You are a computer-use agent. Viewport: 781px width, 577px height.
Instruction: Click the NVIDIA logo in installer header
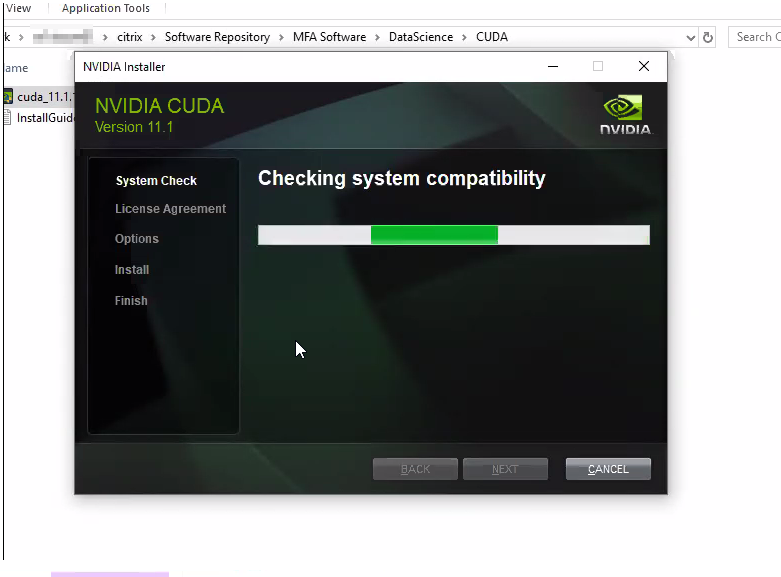pos(626,114)
